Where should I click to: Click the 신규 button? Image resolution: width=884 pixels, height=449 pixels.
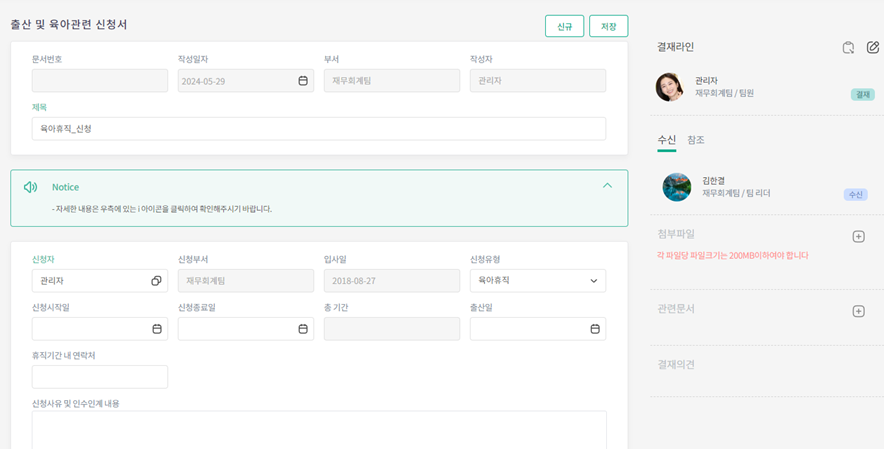(564, 27)
